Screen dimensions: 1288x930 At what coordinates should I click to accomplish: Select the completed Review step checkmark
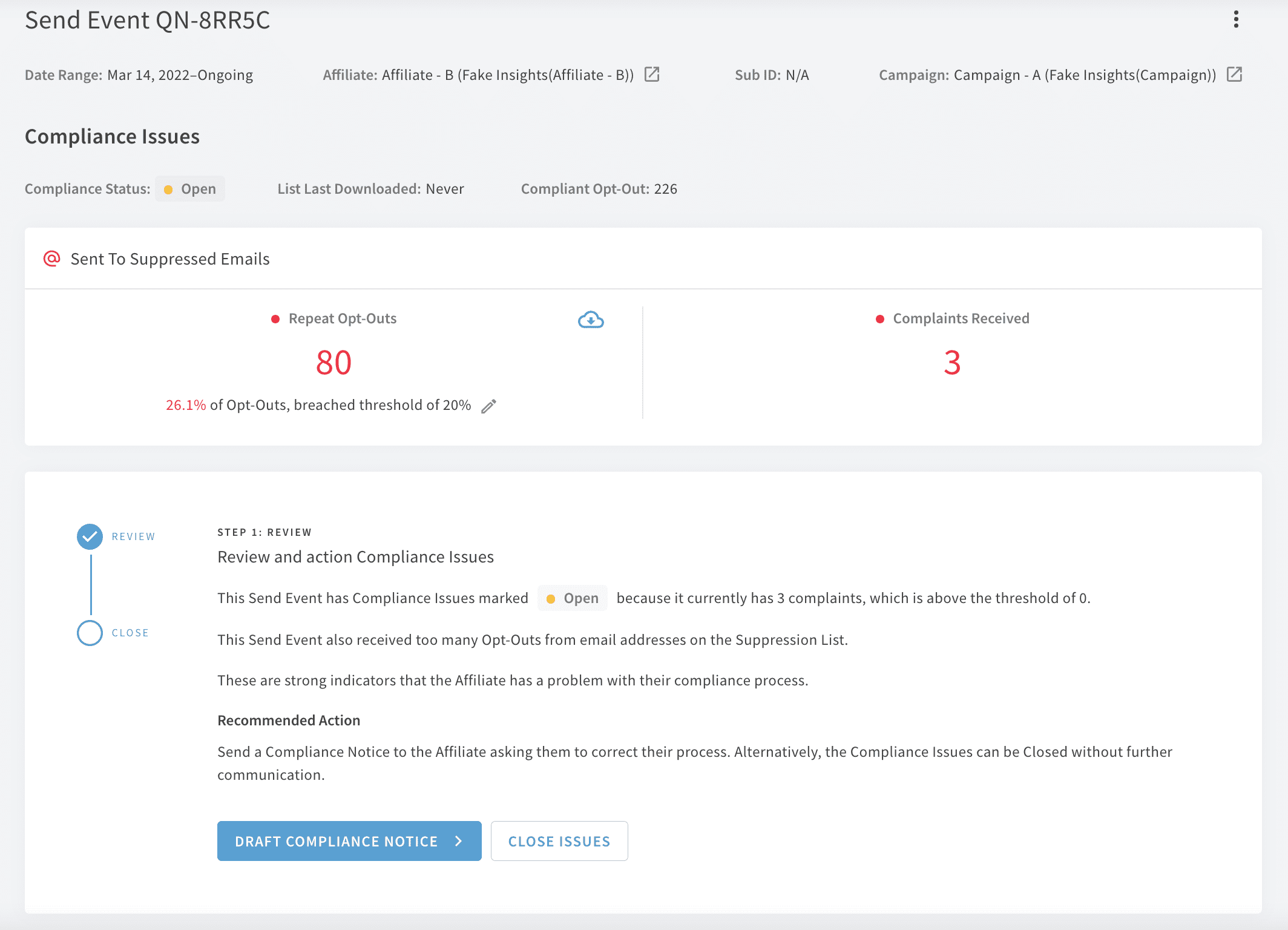pos(90,536)
